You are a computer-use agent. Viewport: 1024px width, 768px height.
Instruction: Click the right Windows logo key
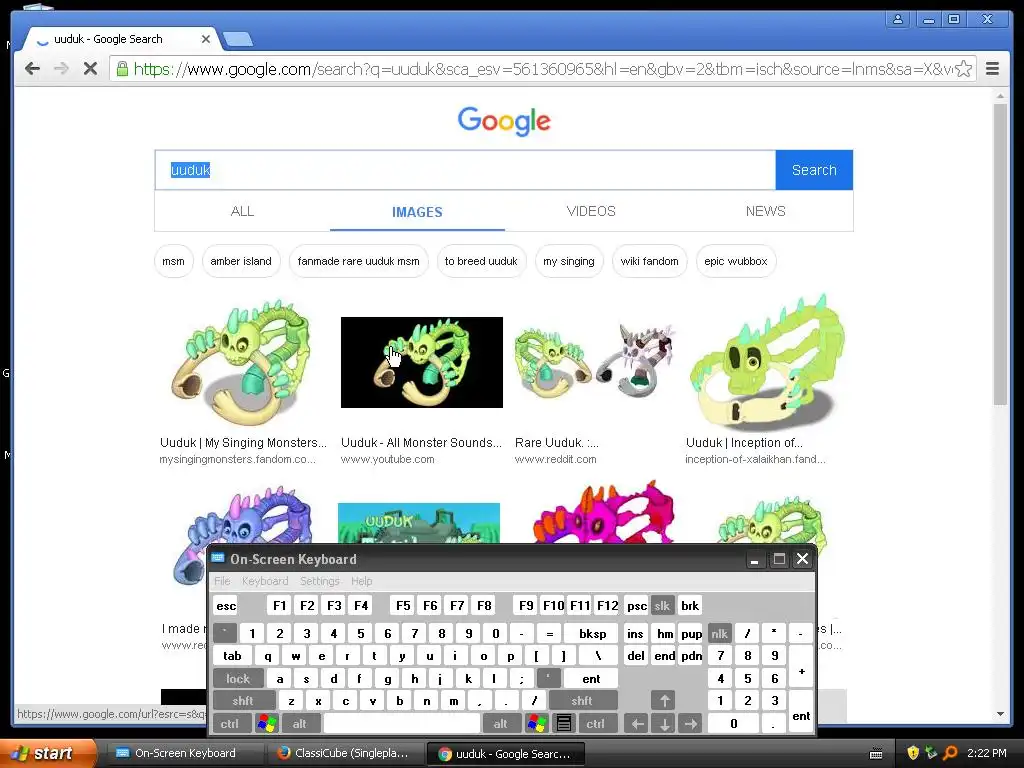click(537, 724)
